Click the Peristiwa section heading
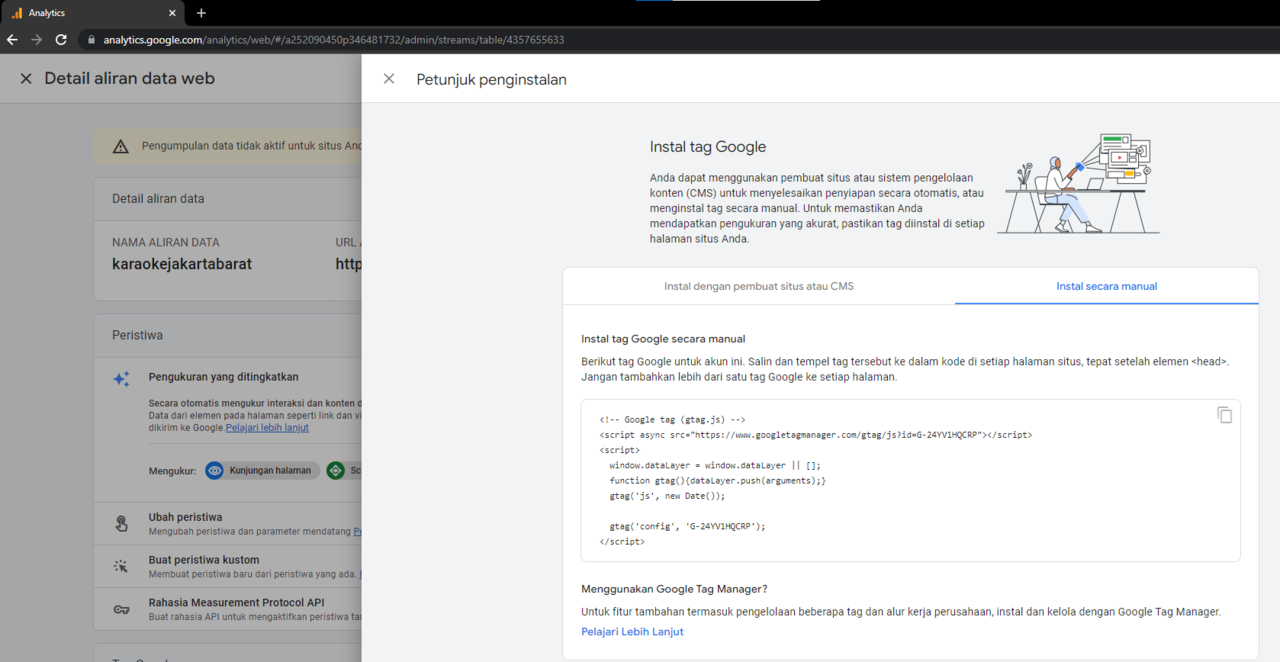The image size is (1280, 662). [x=137, y=335]
